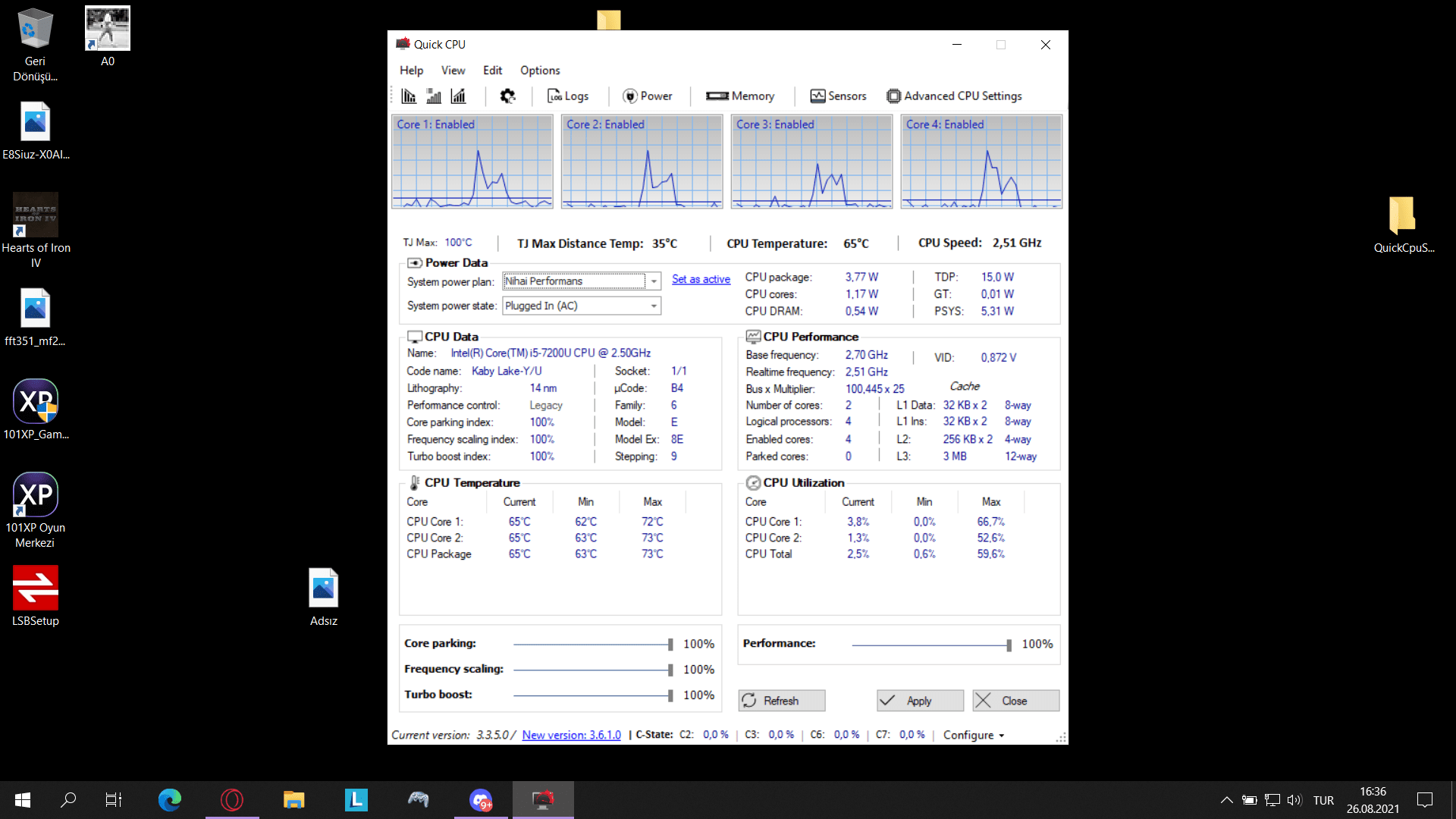Click the Turbo boost slider handle
1456x819 pixels.
(670, 695)
